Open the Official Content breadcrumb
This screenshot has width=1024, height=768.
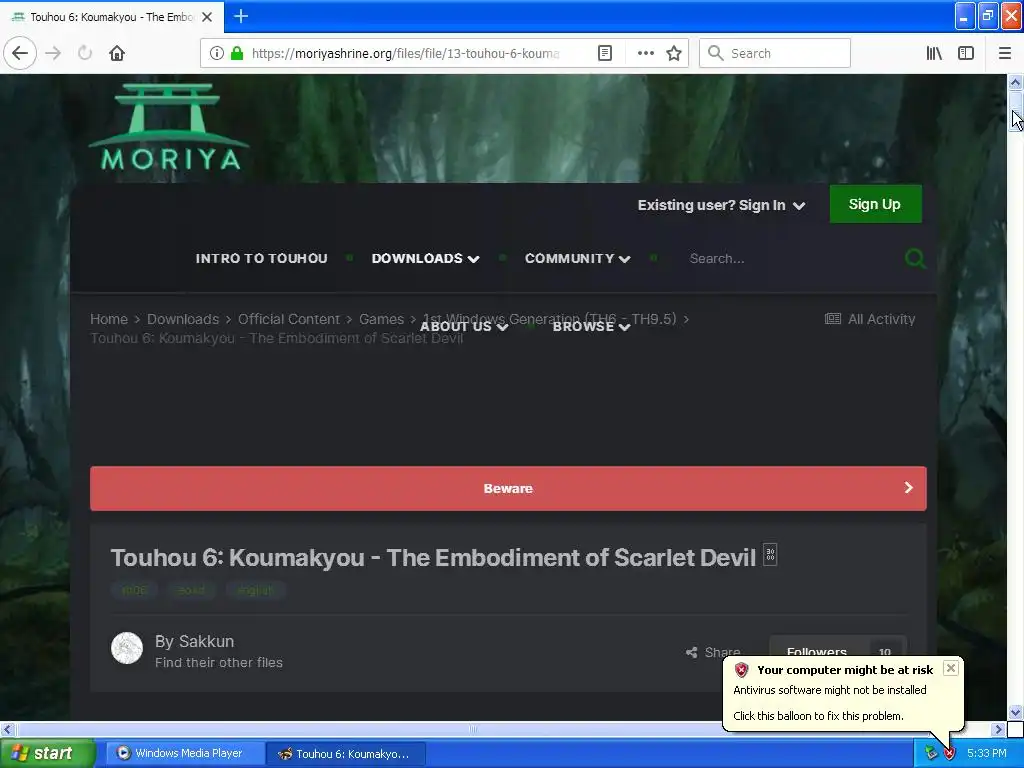tap(289, 319)
